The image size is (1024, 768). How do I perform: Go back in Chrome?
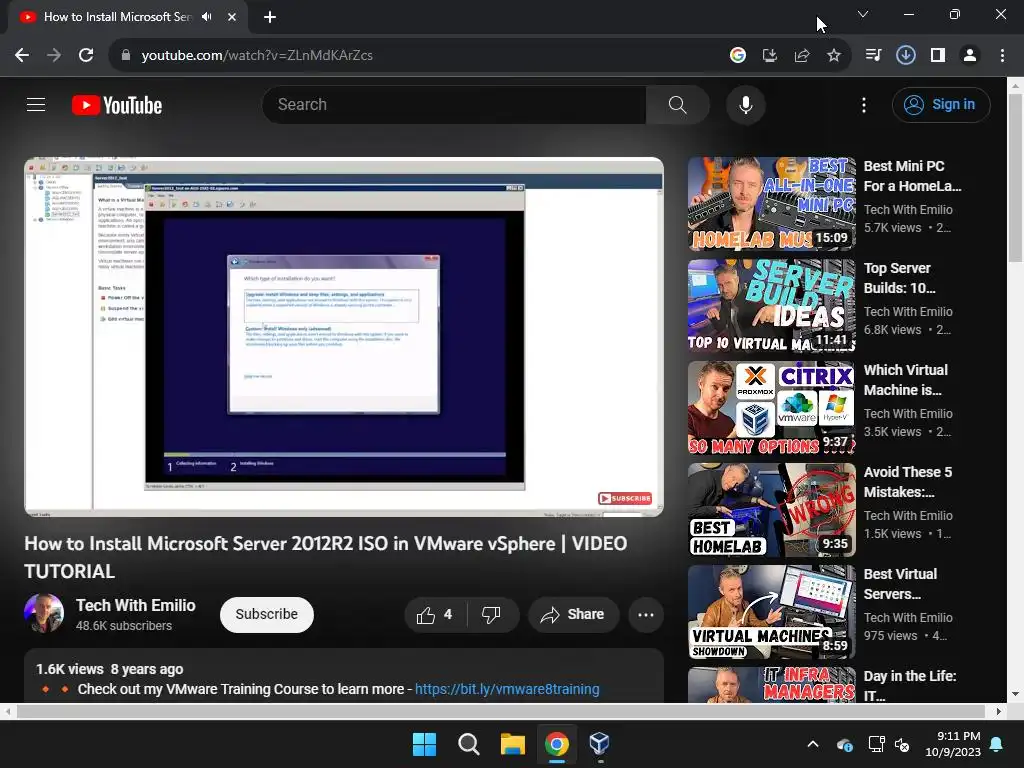(x=22, y=55)
